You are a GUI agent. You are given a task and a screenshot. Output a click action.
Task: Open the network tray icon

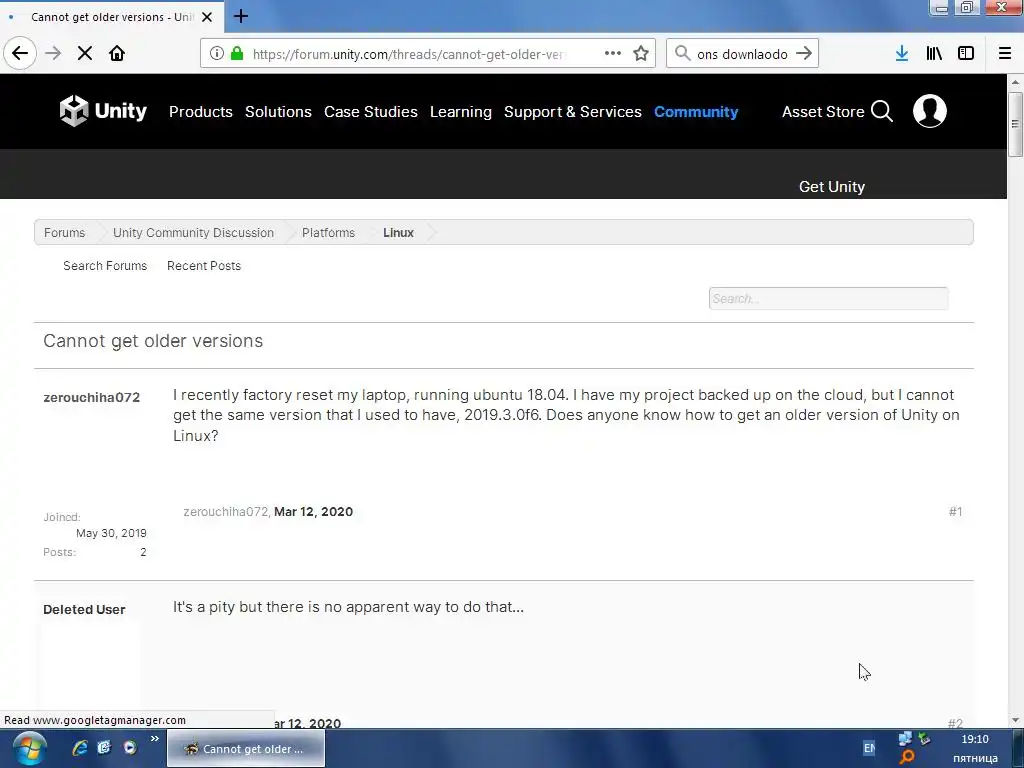(905, 739)
